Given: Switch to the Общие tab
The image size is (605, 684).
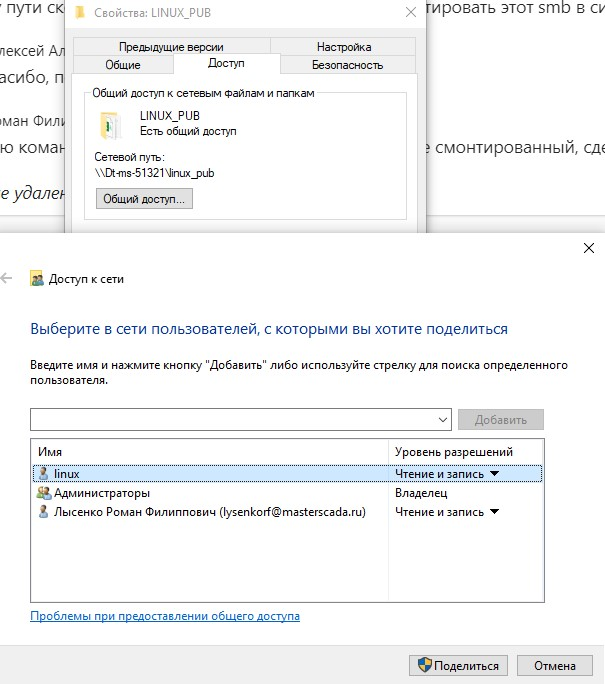Looking at the screenshot, I should point(123,65).
